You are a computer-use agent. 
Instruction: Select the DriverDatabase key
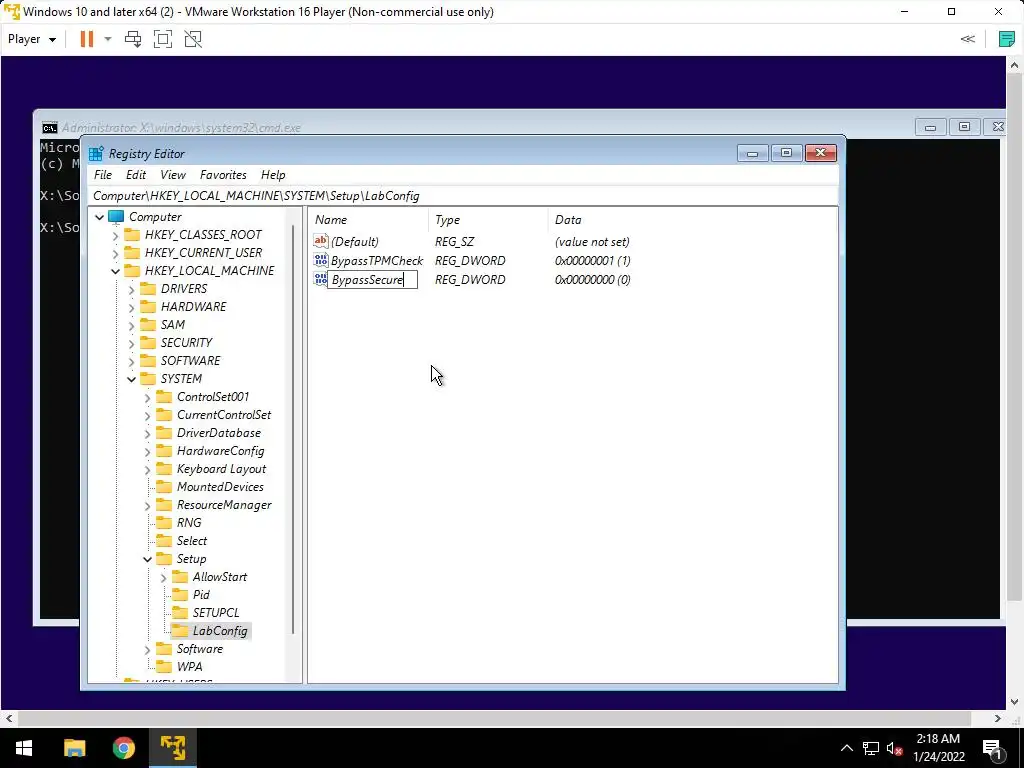[218, 433]
